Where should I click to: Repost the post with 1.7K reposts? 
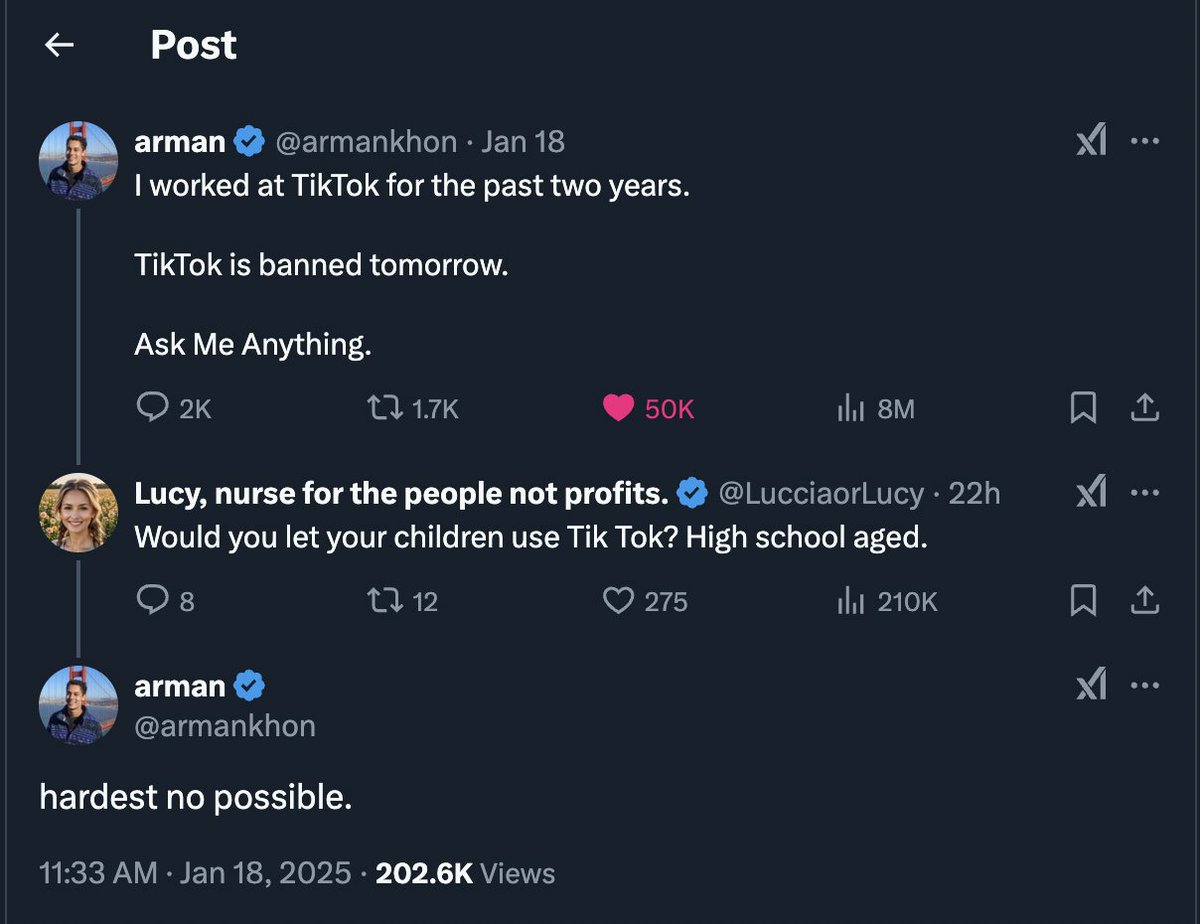pyautogui.click(x=384, y=407)
